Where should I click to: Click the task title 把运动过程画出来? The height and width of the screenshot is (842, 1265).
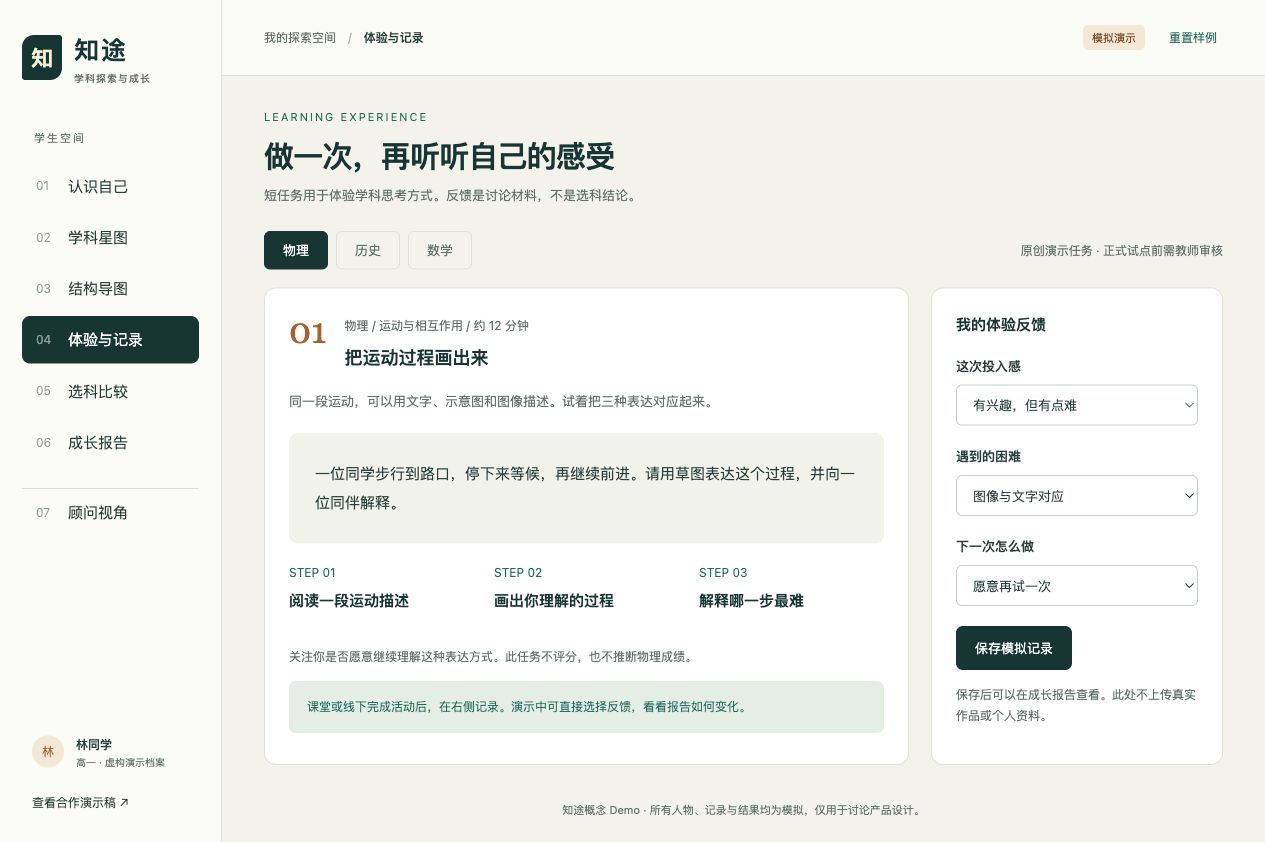point(416,357)
